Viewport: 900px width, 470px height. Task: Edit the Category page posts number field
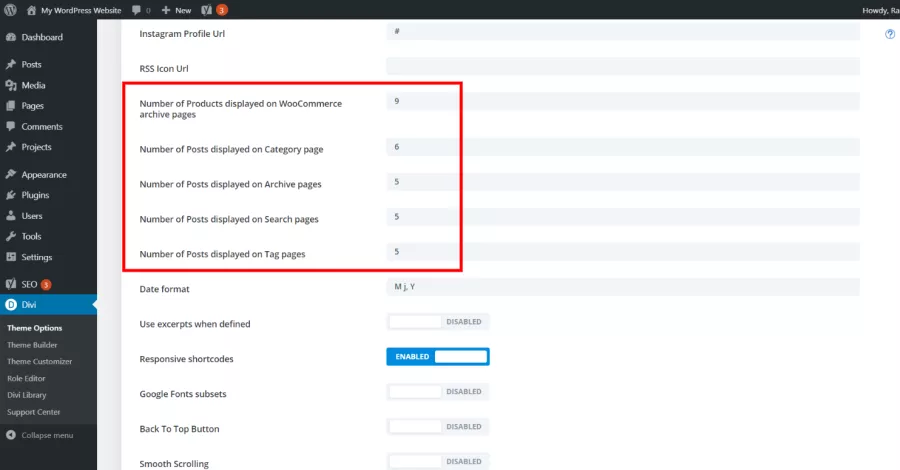click(x=623, y=147)
